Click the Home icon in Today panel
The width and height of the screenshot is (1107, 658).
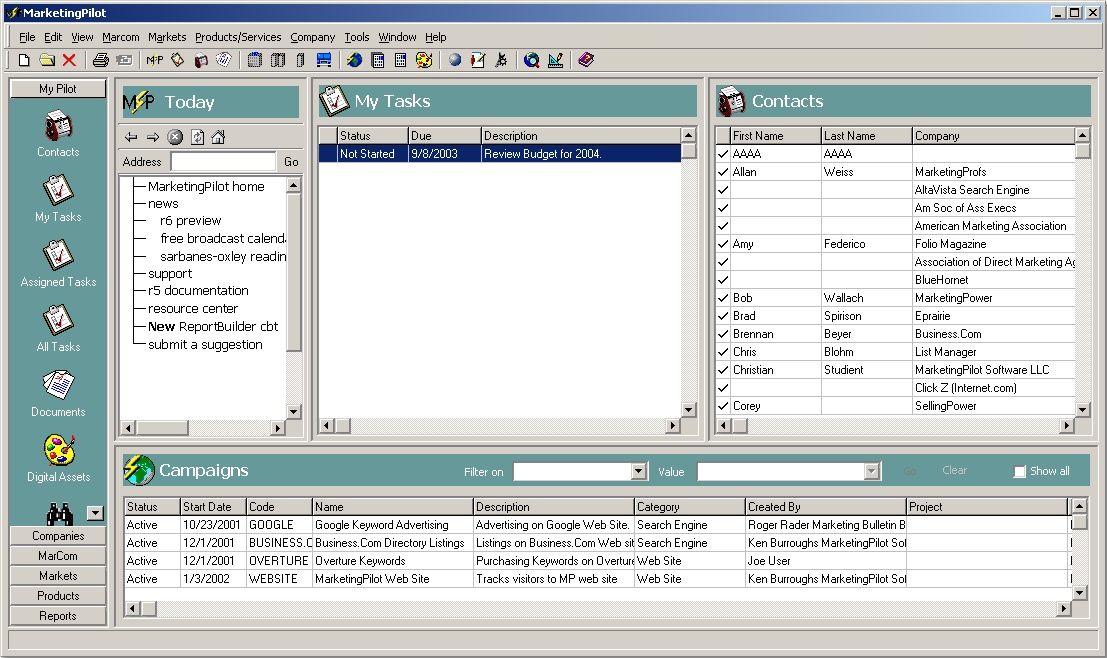(219, 137)
